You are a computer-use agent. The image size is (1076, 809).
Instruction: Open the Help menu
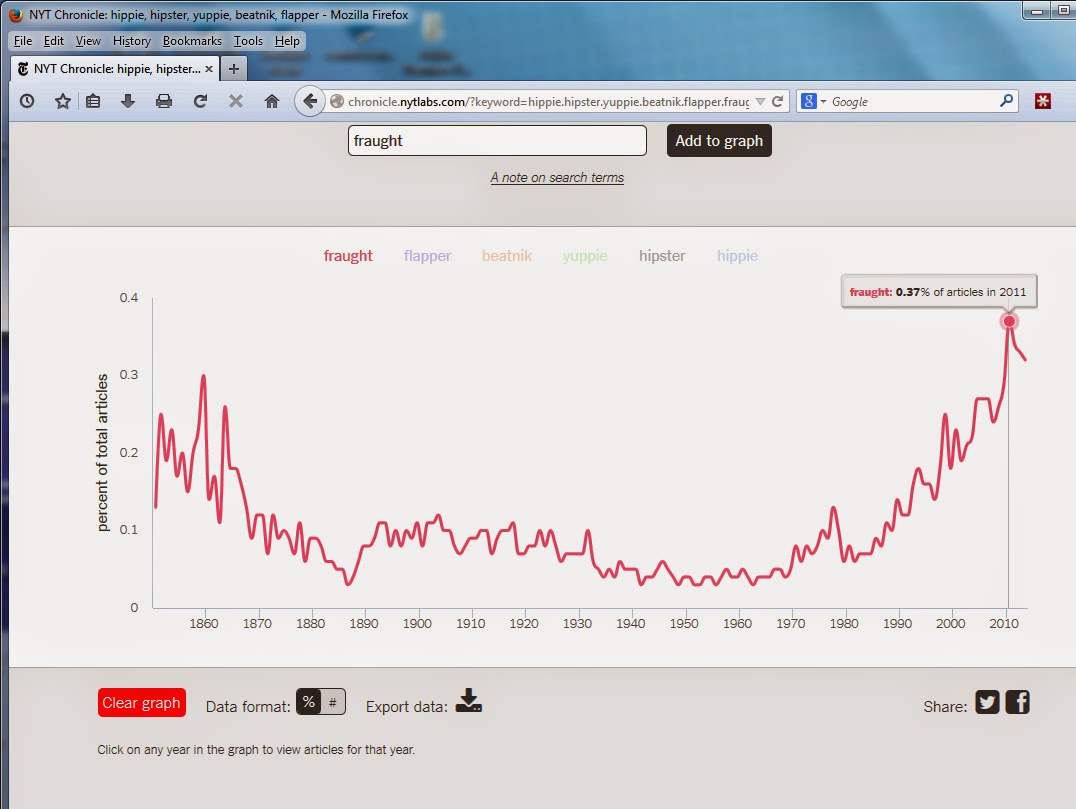pyautogui.click(x=287, y=40)
